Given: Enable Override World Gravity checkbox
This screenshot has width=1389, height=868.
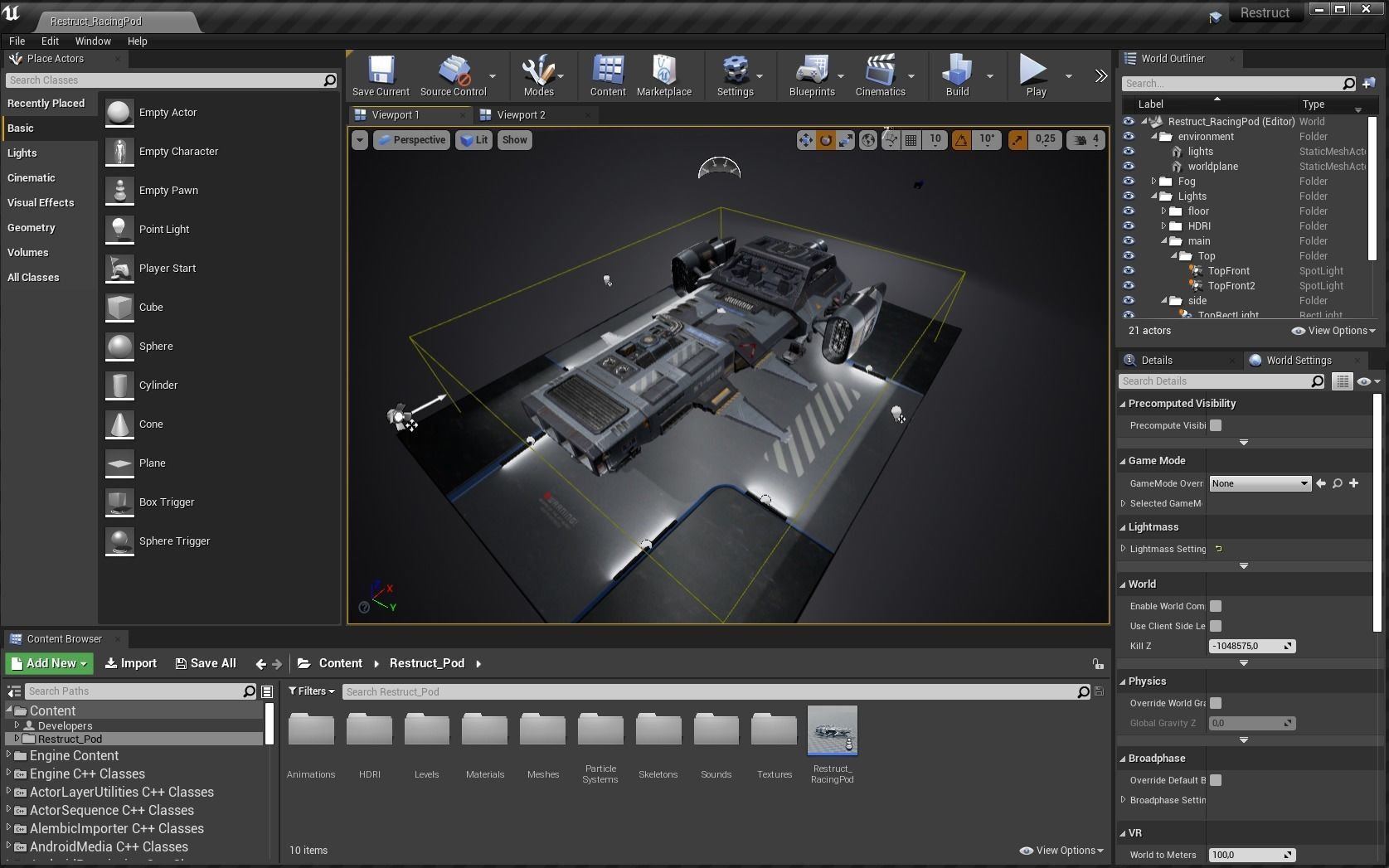Looking at the screenshot, I should pyautogui.click(x=1216, y=703).
